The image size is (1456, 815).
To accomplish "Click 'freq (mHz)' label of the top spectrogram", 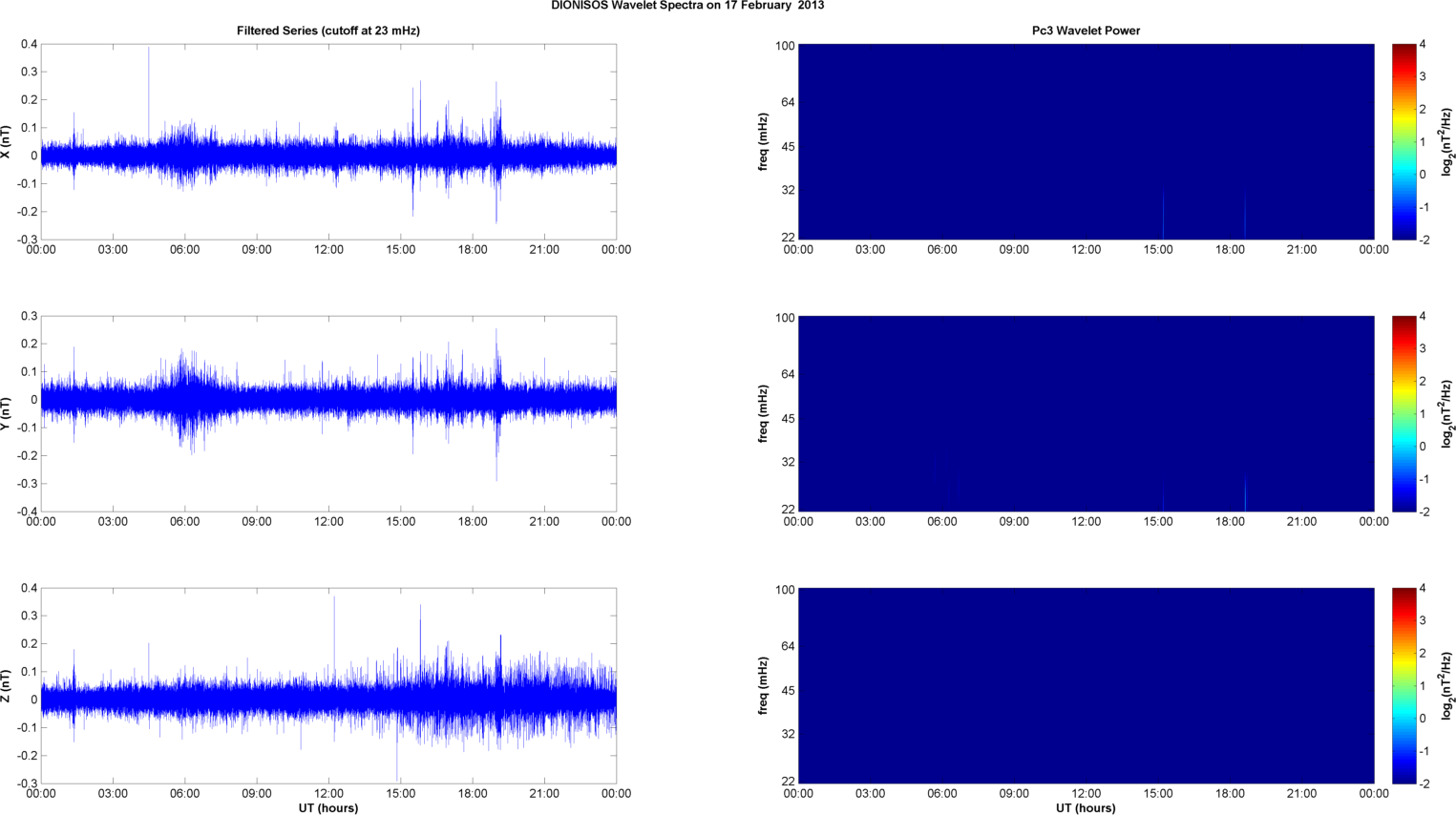I will coord(763,142).
